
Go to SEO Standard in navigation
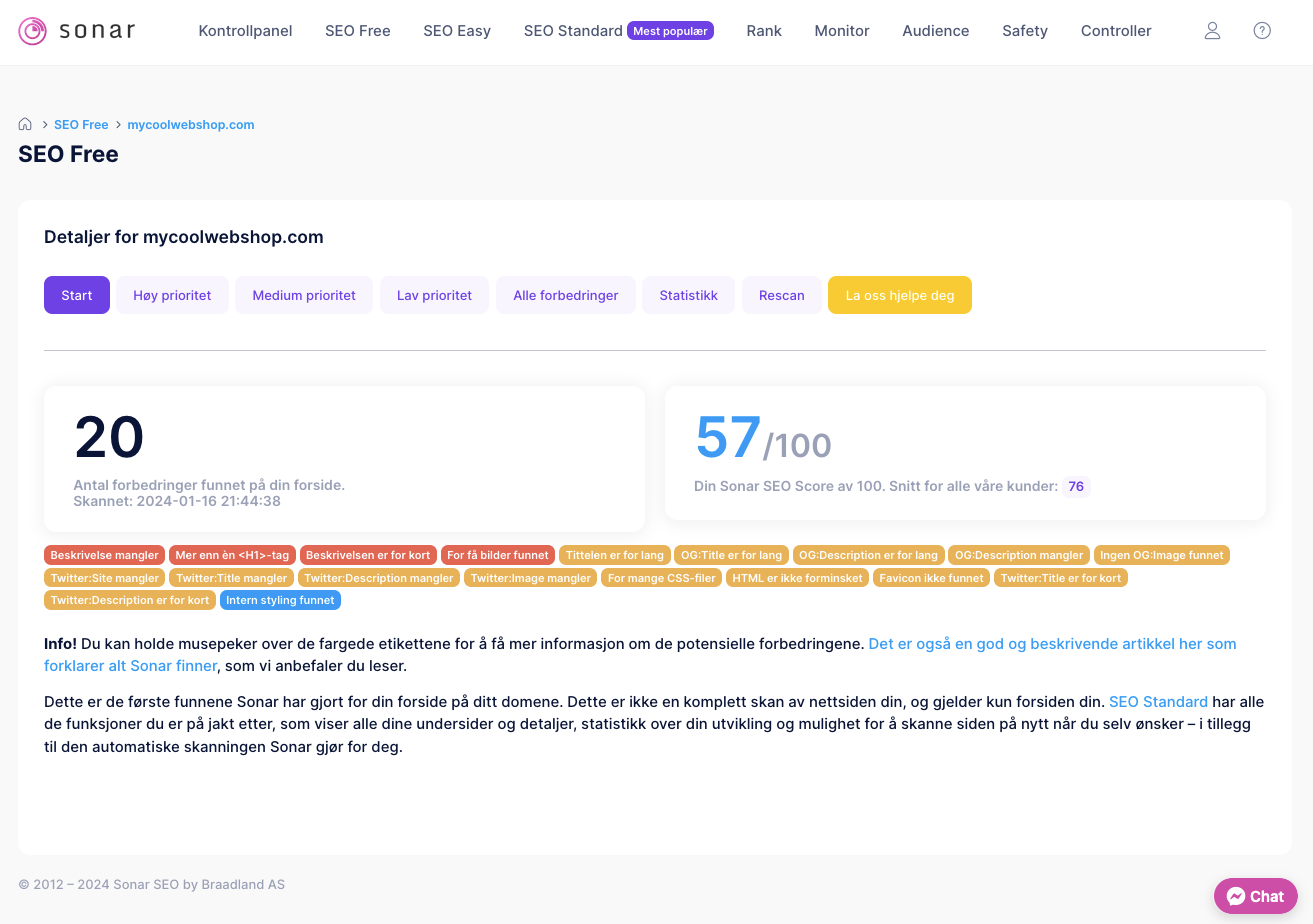pos(573,31)
